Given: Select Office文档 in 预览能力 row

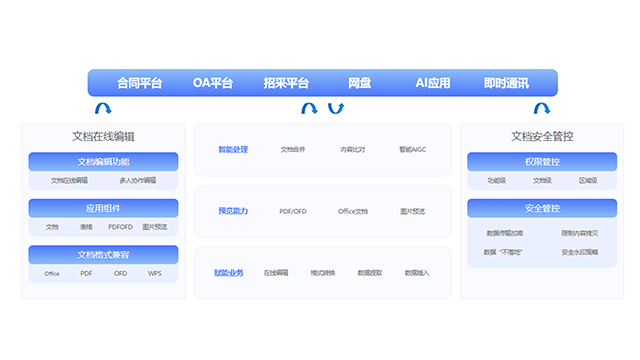Looking at the screenshot, I should pyautogui.click(x=353, y=211).
